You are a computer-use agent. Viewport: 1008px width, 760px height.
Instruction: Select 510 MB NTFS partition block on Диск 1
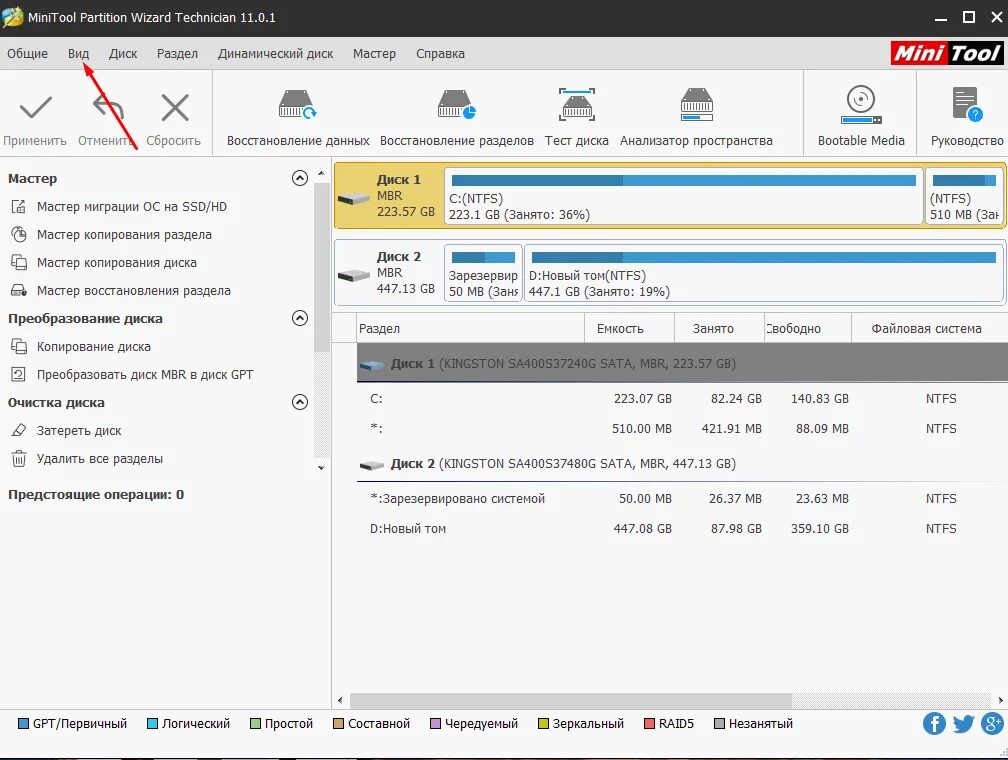coord(964,196)
